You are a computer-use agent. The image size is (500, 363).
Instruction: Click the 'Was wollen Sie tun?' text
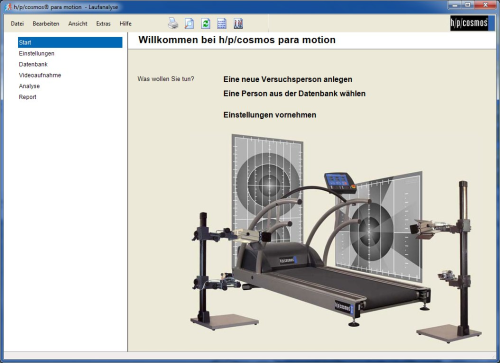point(166,79)
